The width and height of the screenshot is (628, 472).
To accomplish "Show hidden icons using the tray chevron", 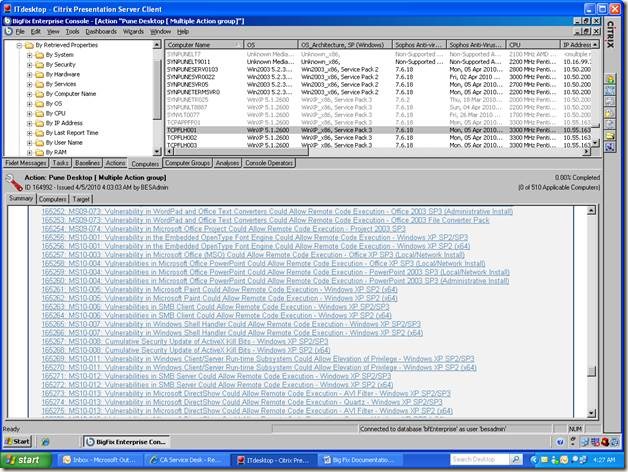I will pyautogui.click(x=534, y=460).
